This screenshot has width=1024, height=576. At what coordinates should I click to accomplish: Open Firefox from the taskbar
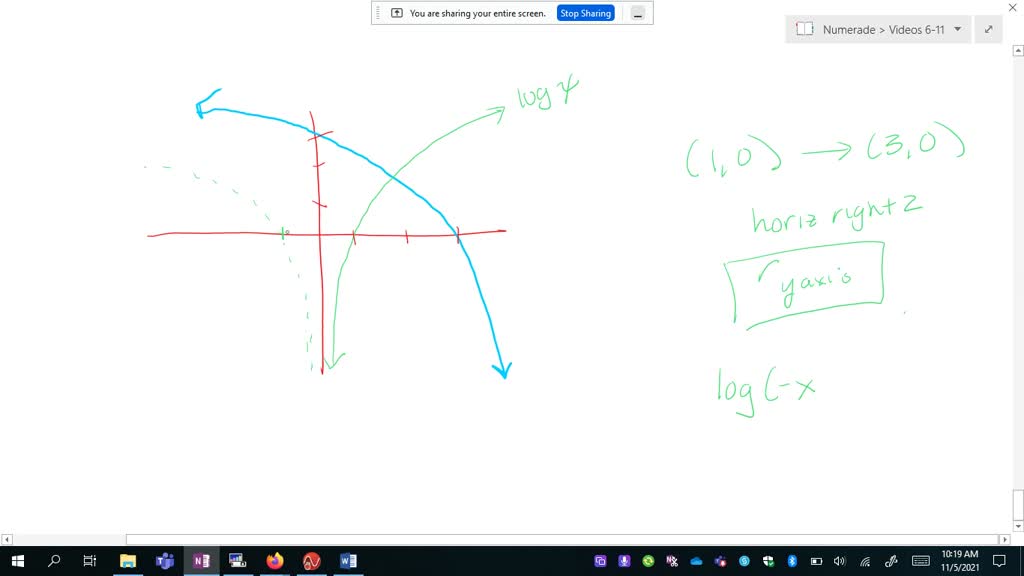(x=274, y=561)
